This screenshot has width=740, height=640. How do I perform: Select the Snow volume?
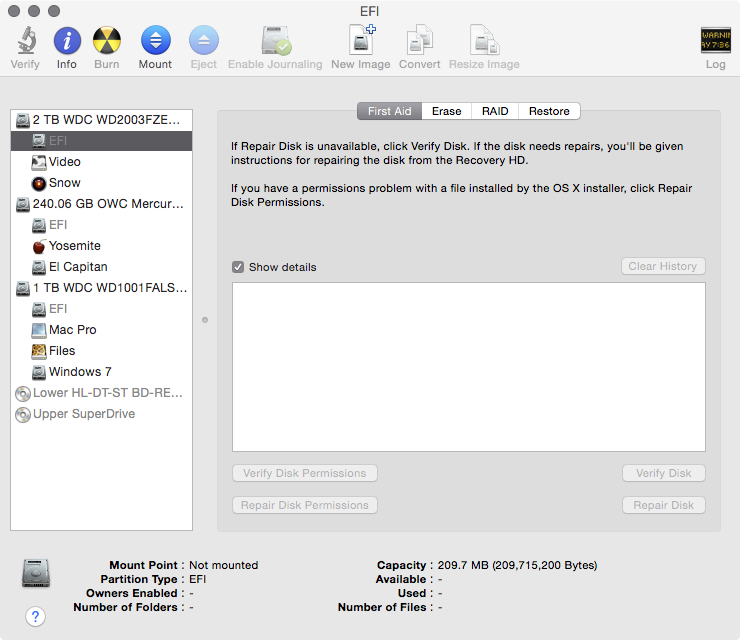[x=101, y=183]
